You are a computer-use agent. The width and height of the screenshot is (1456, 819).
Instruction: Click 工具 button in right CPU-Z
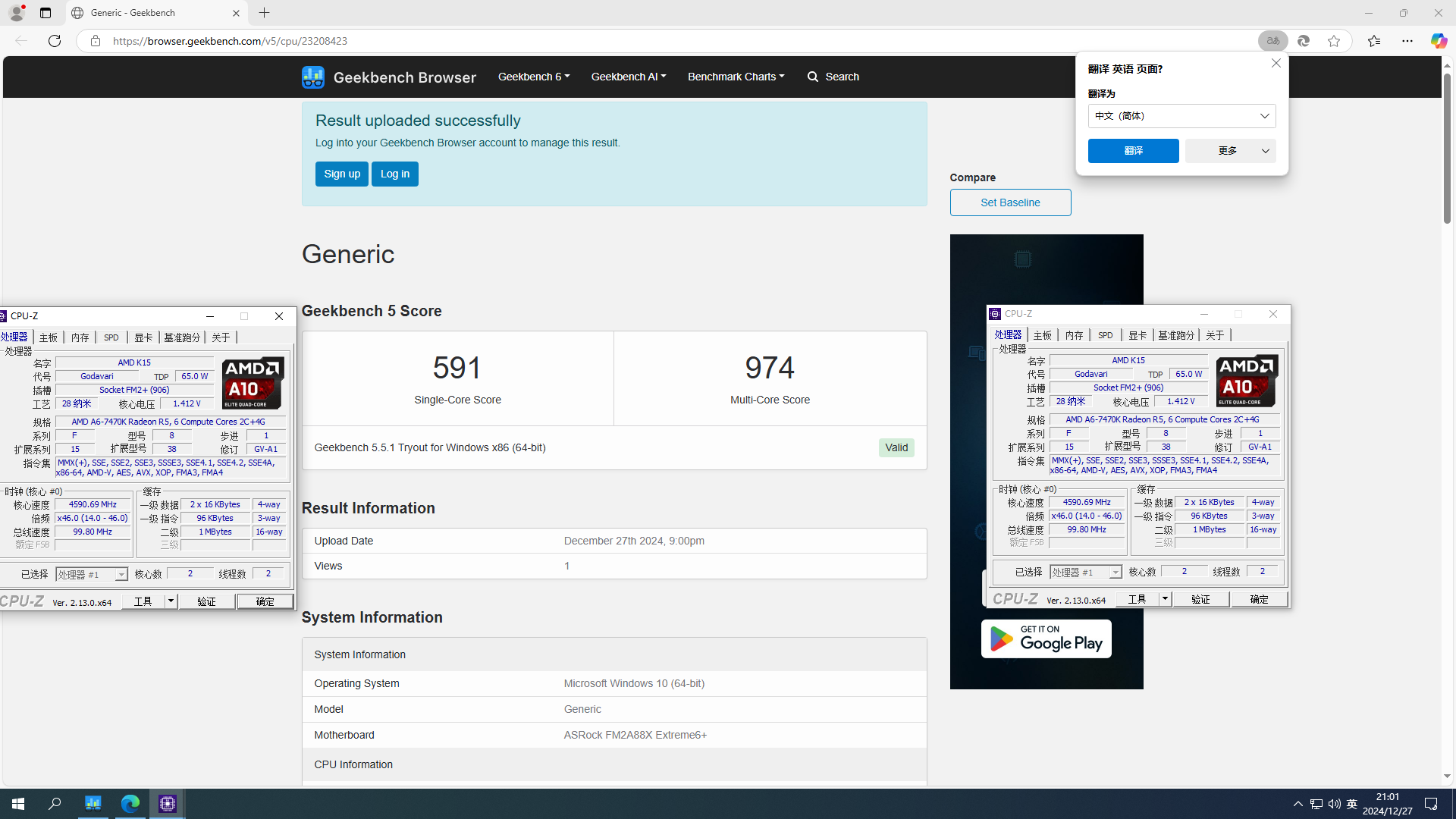tap(1137, 599)
